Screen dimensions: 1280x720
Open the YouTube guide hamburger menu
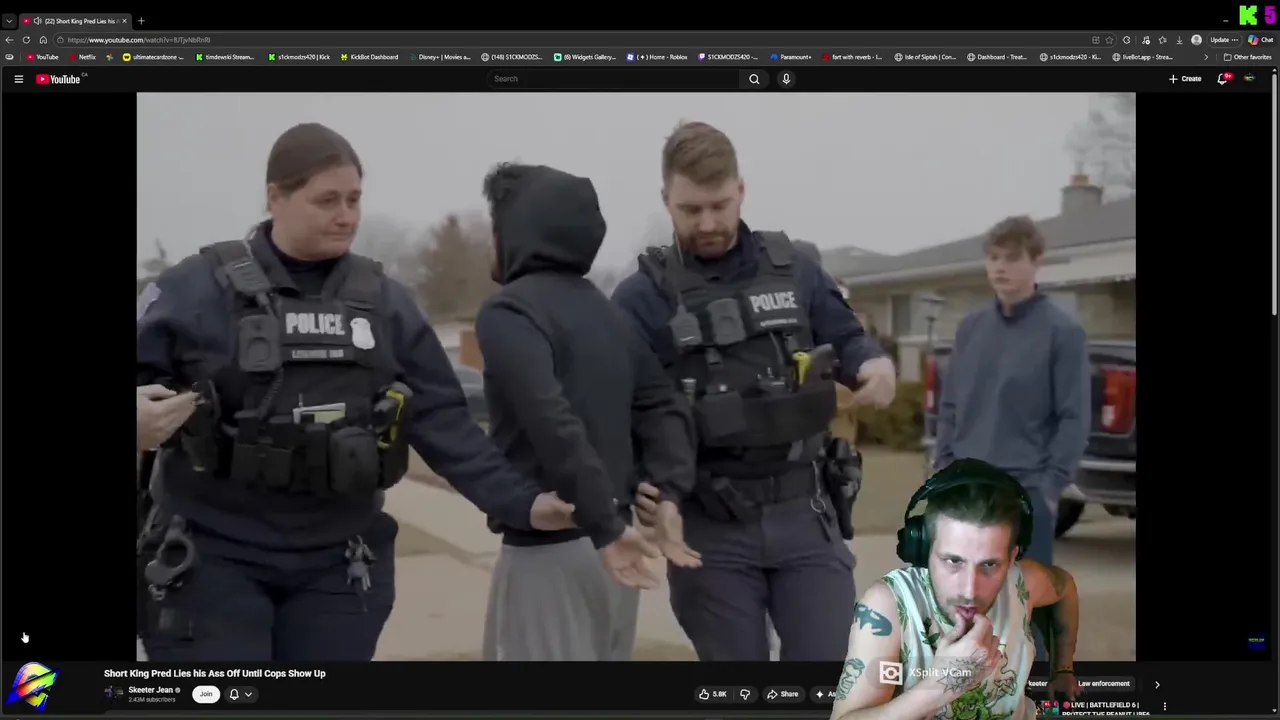pos(18,79)
